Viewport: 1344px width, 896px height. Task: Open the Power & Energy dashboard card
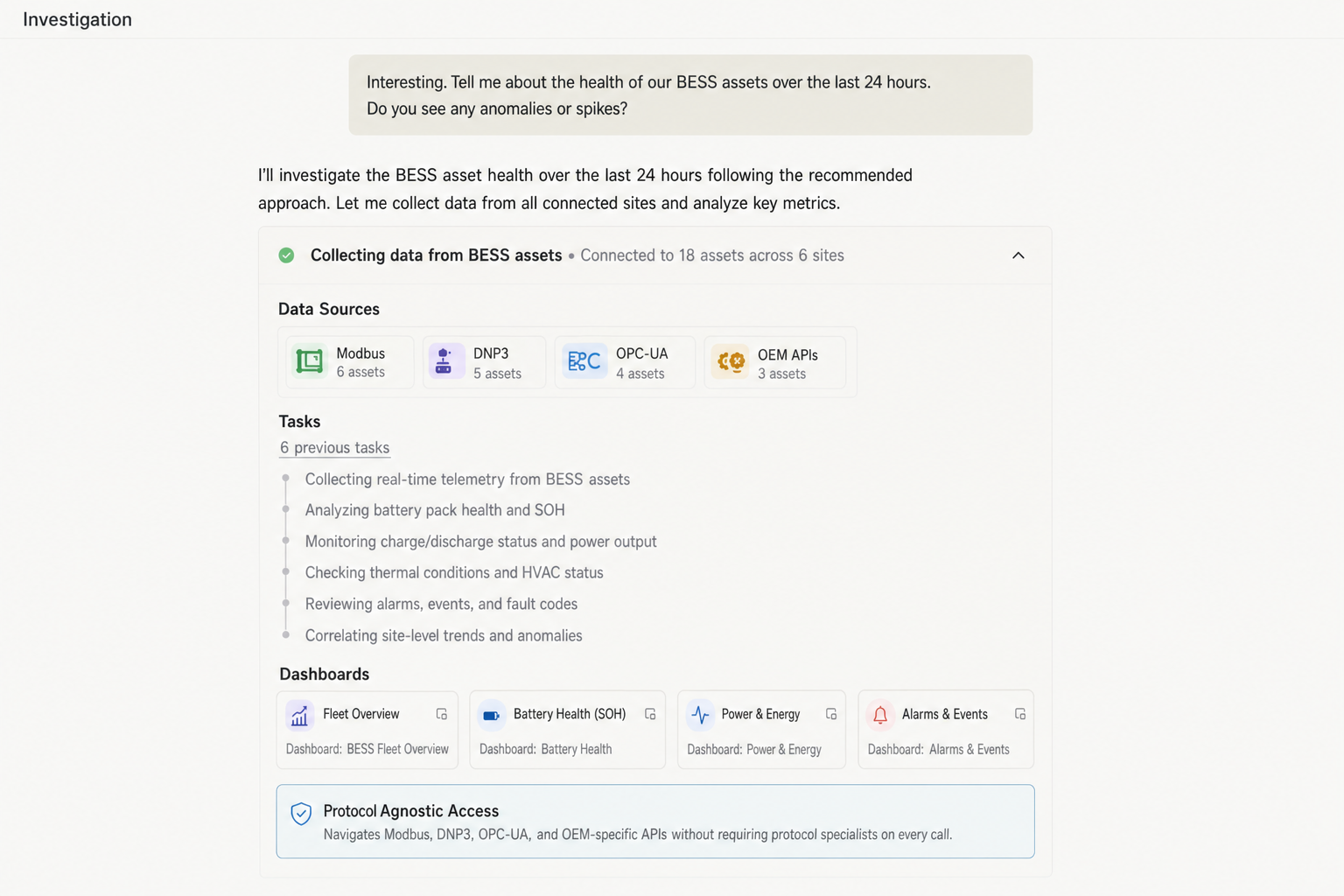[x=760, y=729]
